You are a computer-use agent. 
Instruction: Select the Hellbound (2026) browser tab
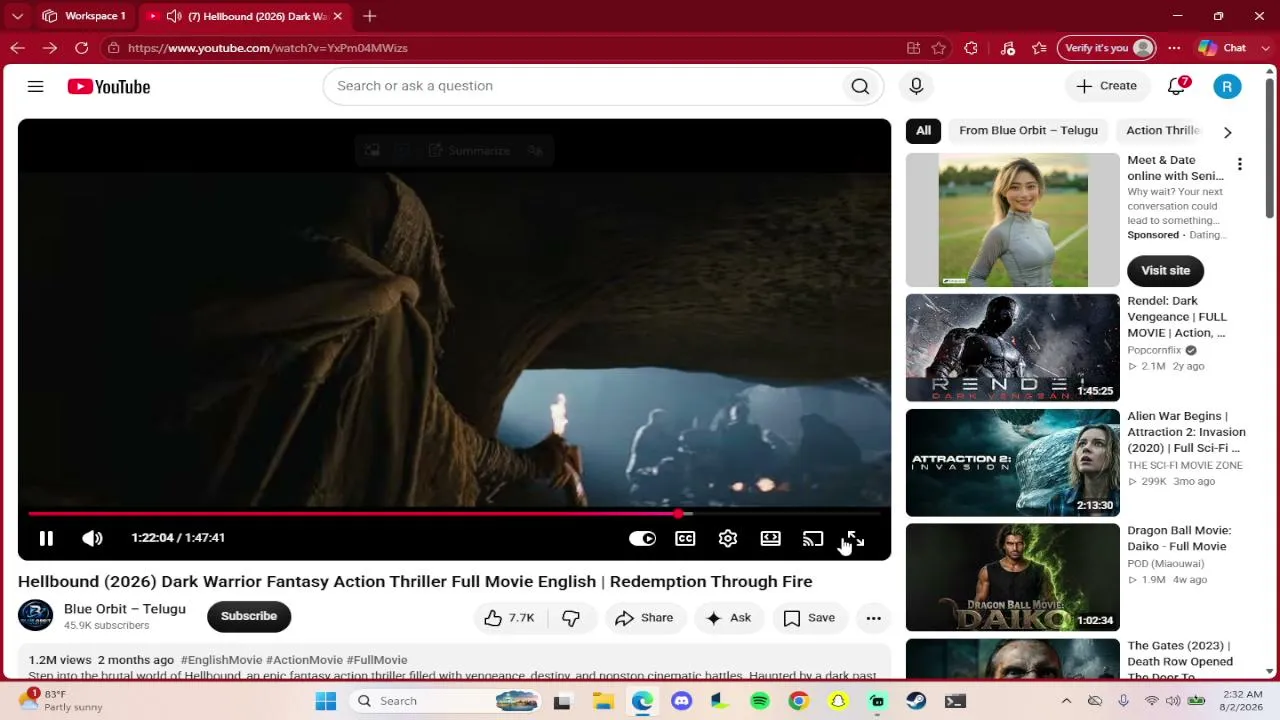point(244,16)
